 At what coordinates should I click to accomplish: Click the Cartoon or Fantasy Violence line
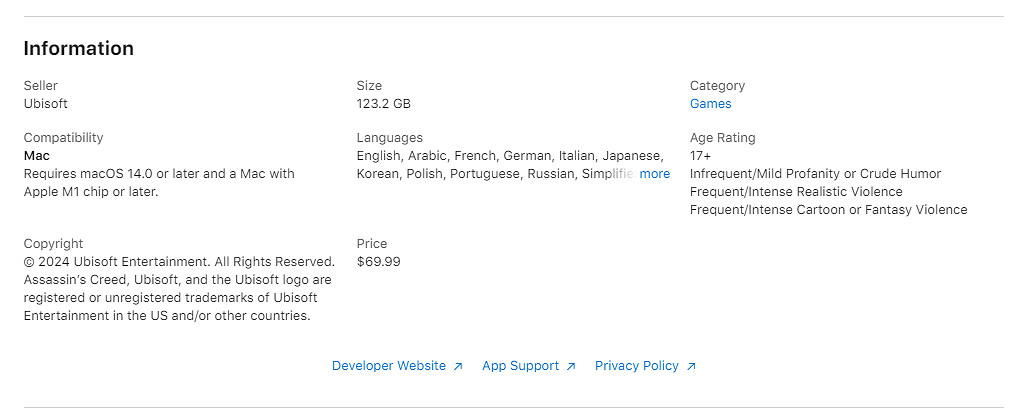tap(828, 210)
